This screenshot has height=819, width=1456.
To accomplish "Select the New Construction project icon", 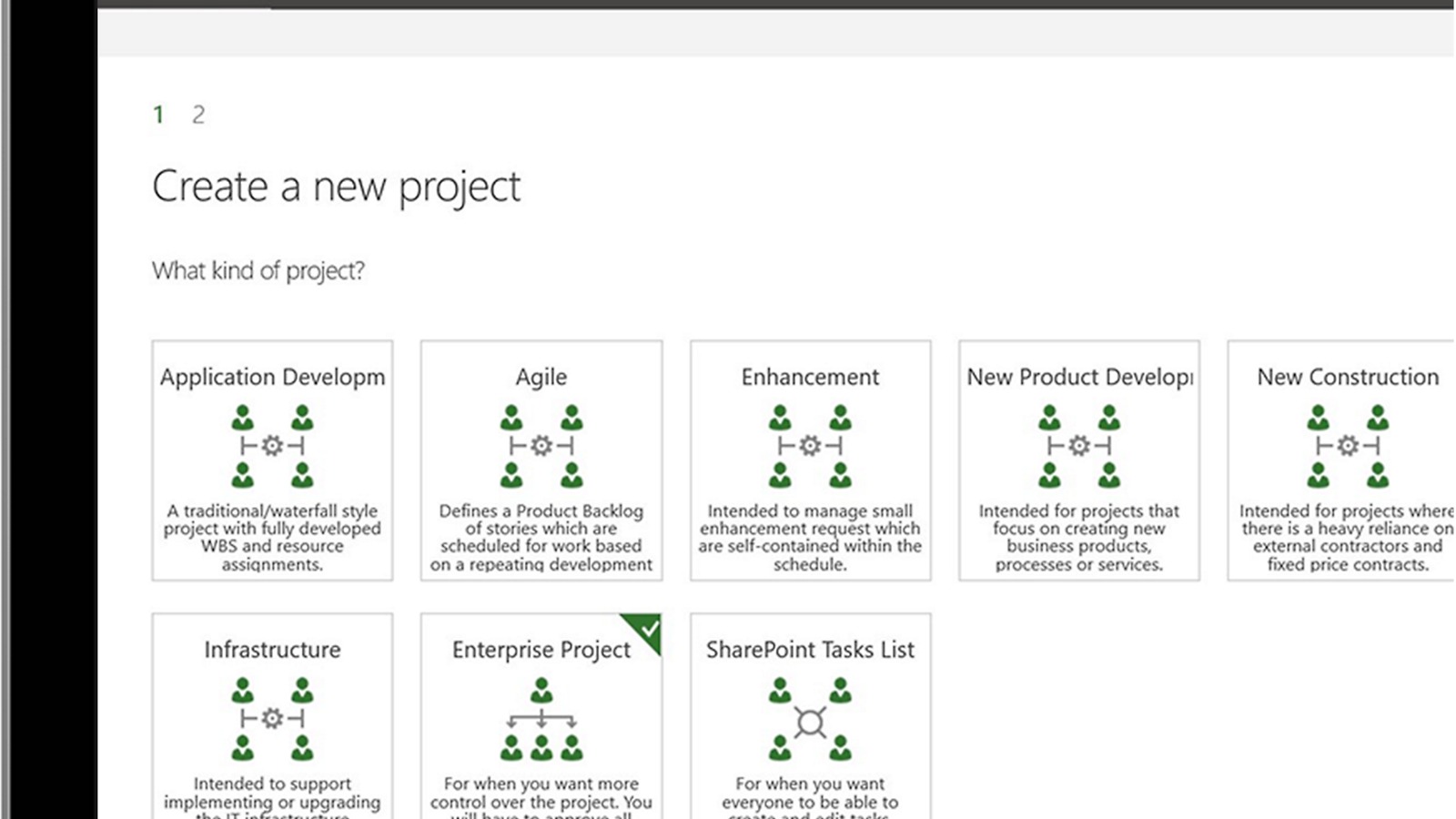I will tap(1348, 446).
